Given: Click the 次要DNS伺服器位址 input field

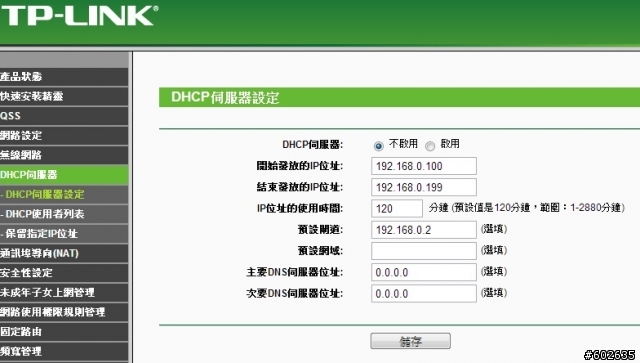Looking at the screenshot, I should pyautogui.click(x=424, y=294).
